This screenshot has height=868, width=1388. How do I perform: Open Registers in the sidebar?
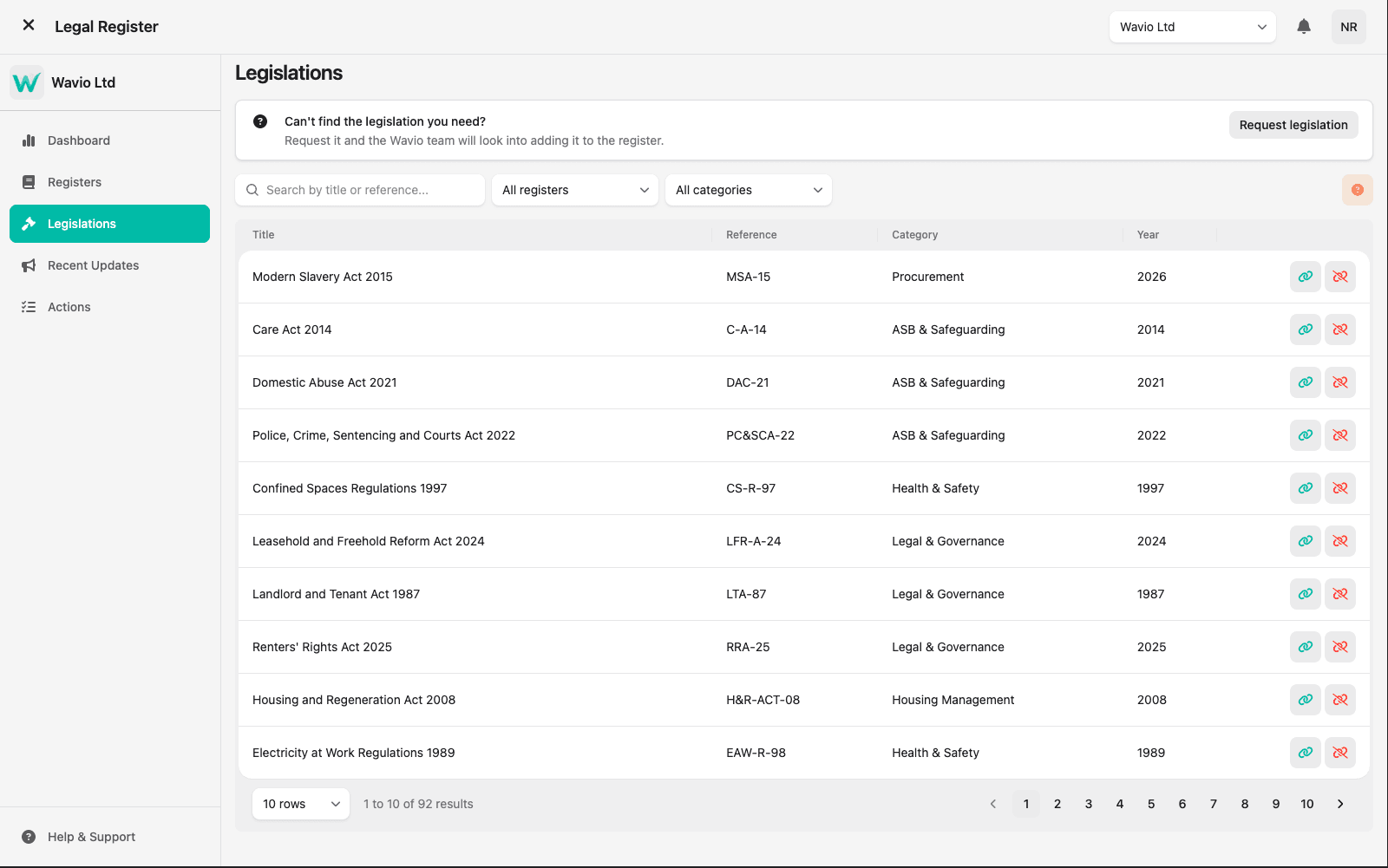tap(109, 182)
